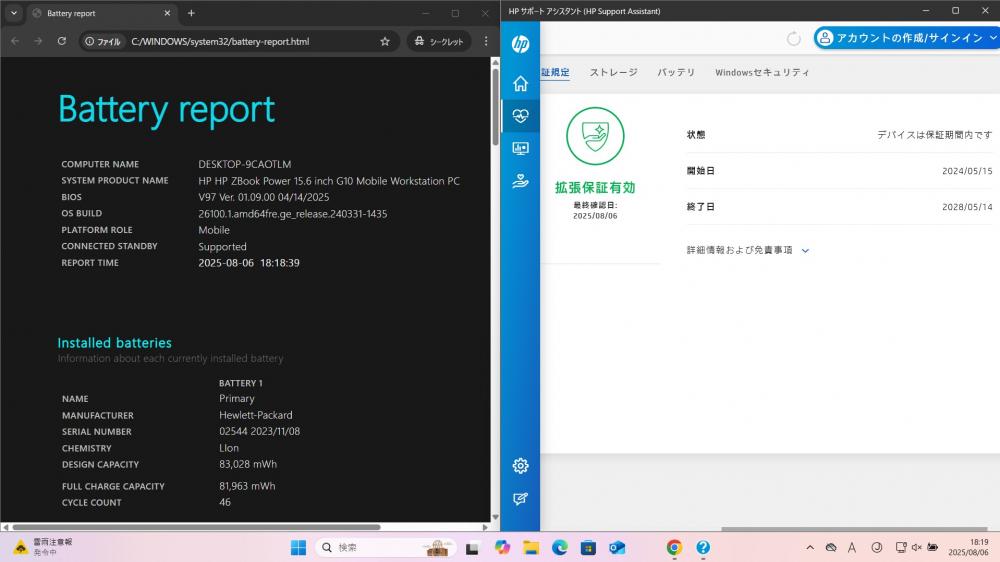Viewport: 1000px width, 562px height.
Task: Switch to the ストレージ tab
Action: pos(614,72)
